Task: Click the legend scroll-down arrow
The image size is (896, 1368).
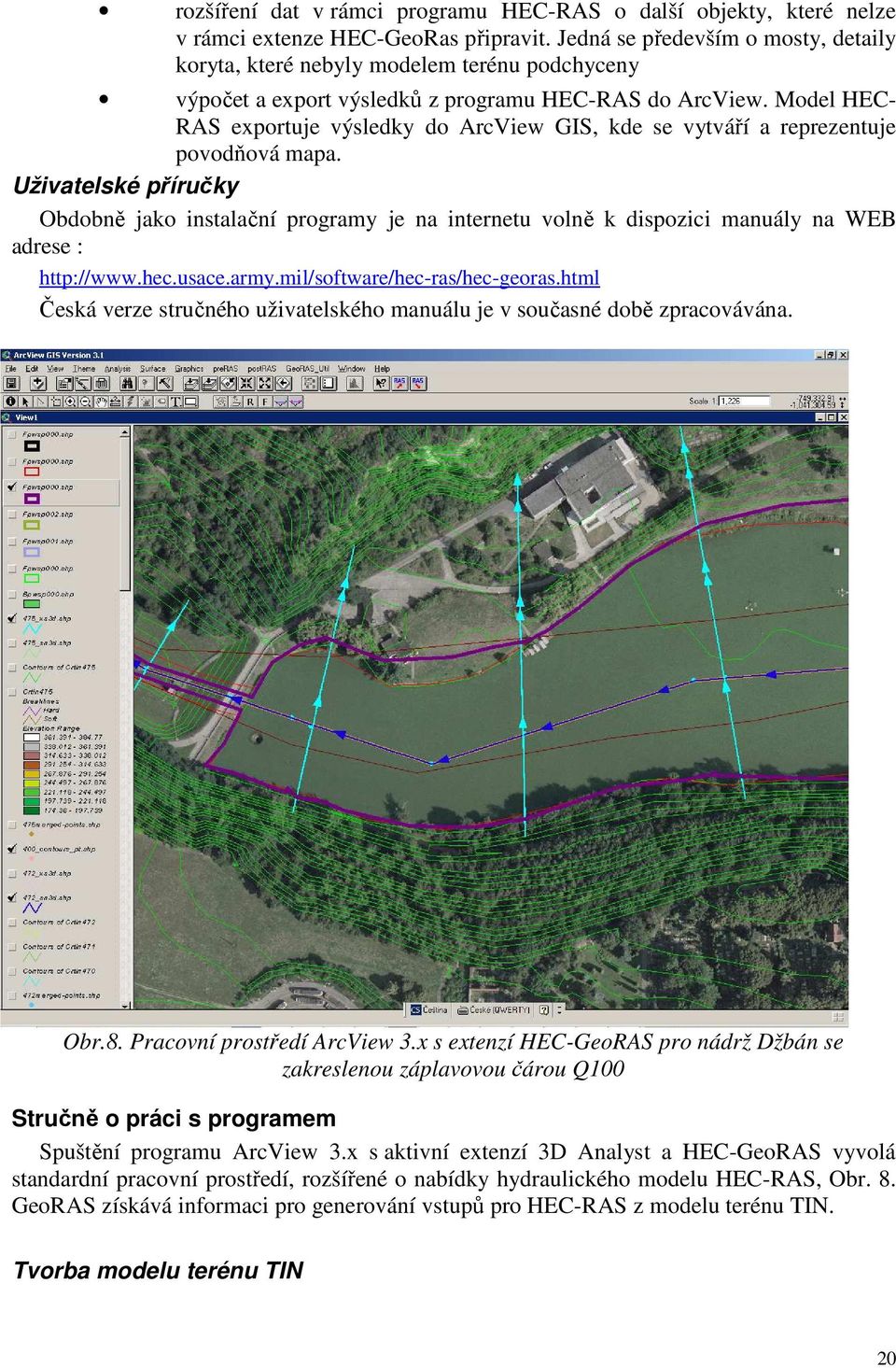Action: coord(125,1006)
